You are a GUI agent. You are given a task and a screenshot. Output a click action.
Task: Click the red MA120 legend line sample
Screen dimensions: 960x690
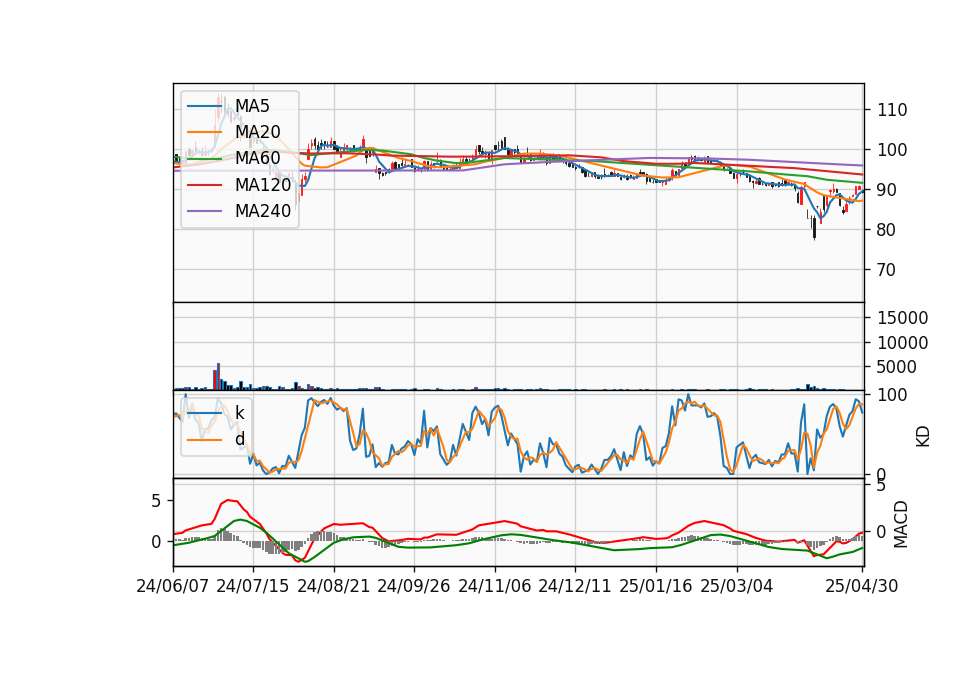[x=204, y=185]
